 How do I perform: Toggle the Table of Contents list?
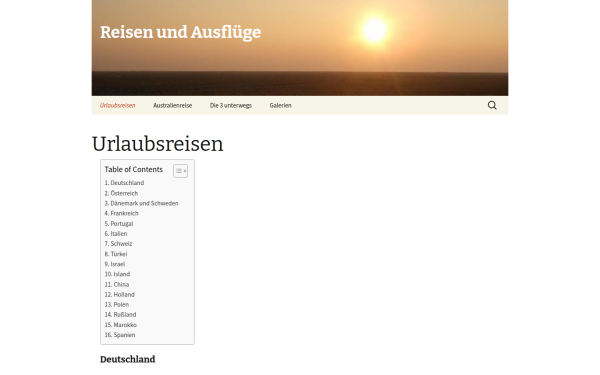(x=181, y=171)
